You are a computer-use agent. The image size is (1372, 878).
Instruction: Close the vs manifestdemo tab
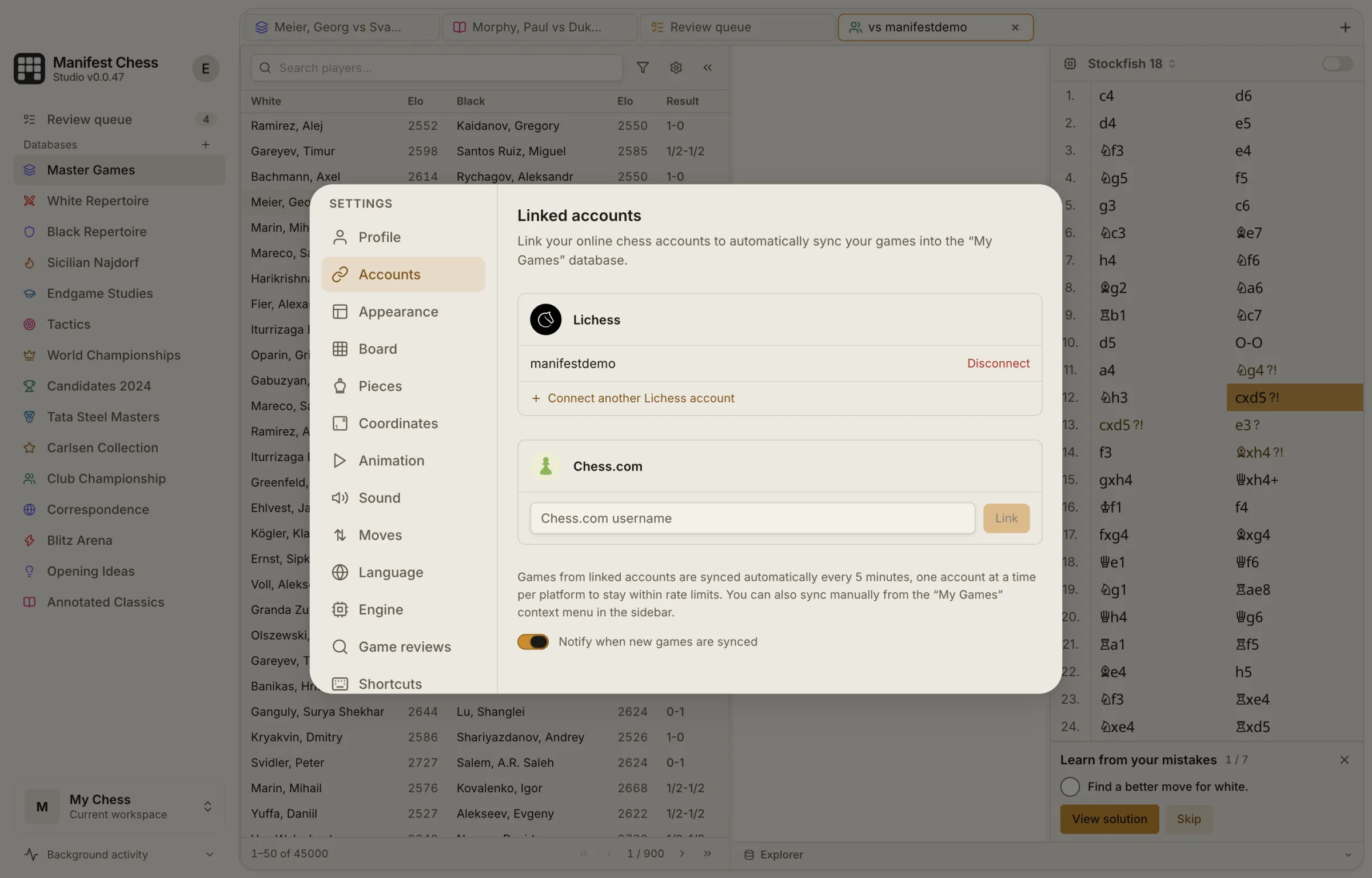coord(1015,27)
